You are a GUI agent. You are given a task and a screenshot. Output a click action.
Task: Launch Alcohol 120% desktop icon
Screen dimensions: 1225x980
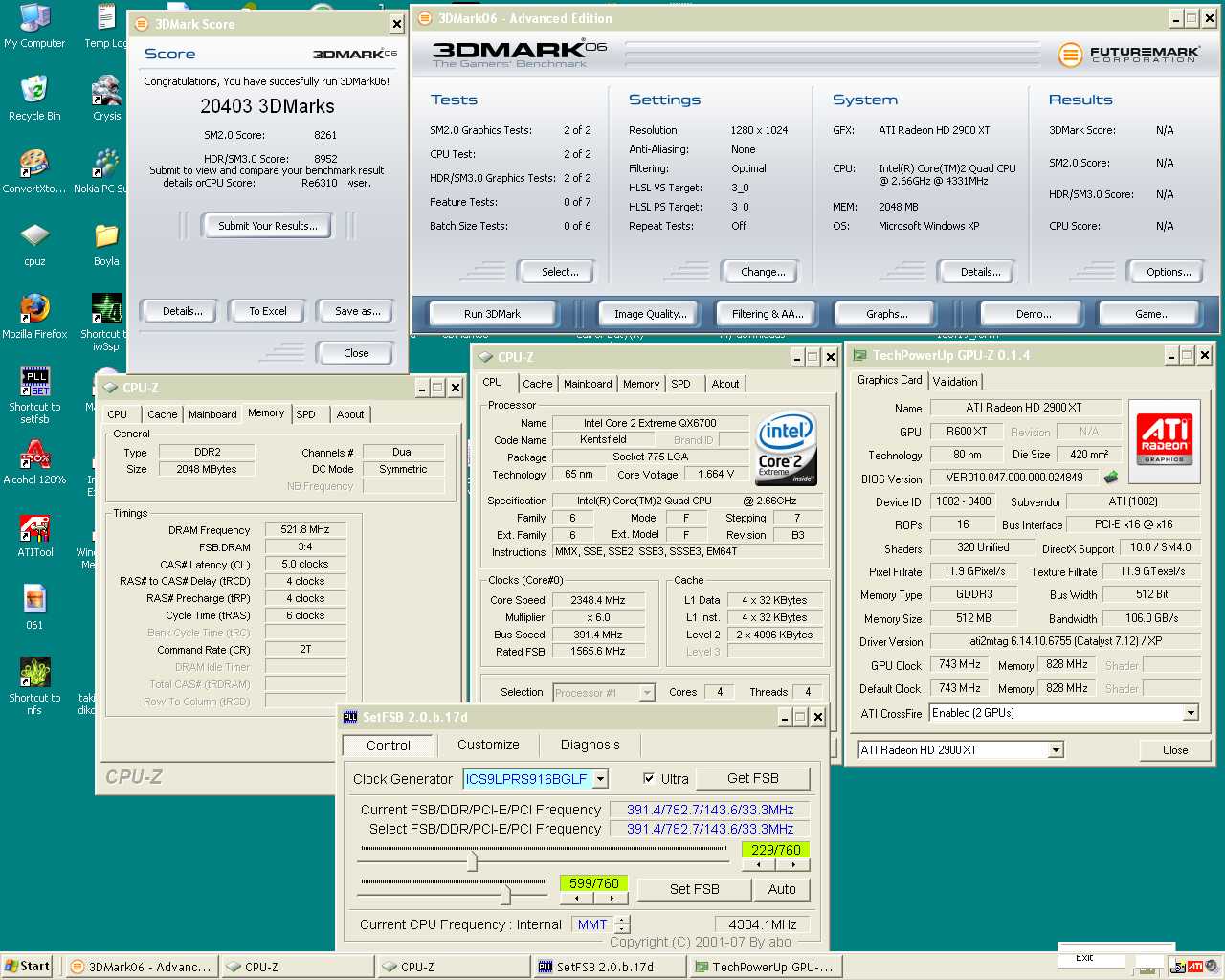(34, 462)
